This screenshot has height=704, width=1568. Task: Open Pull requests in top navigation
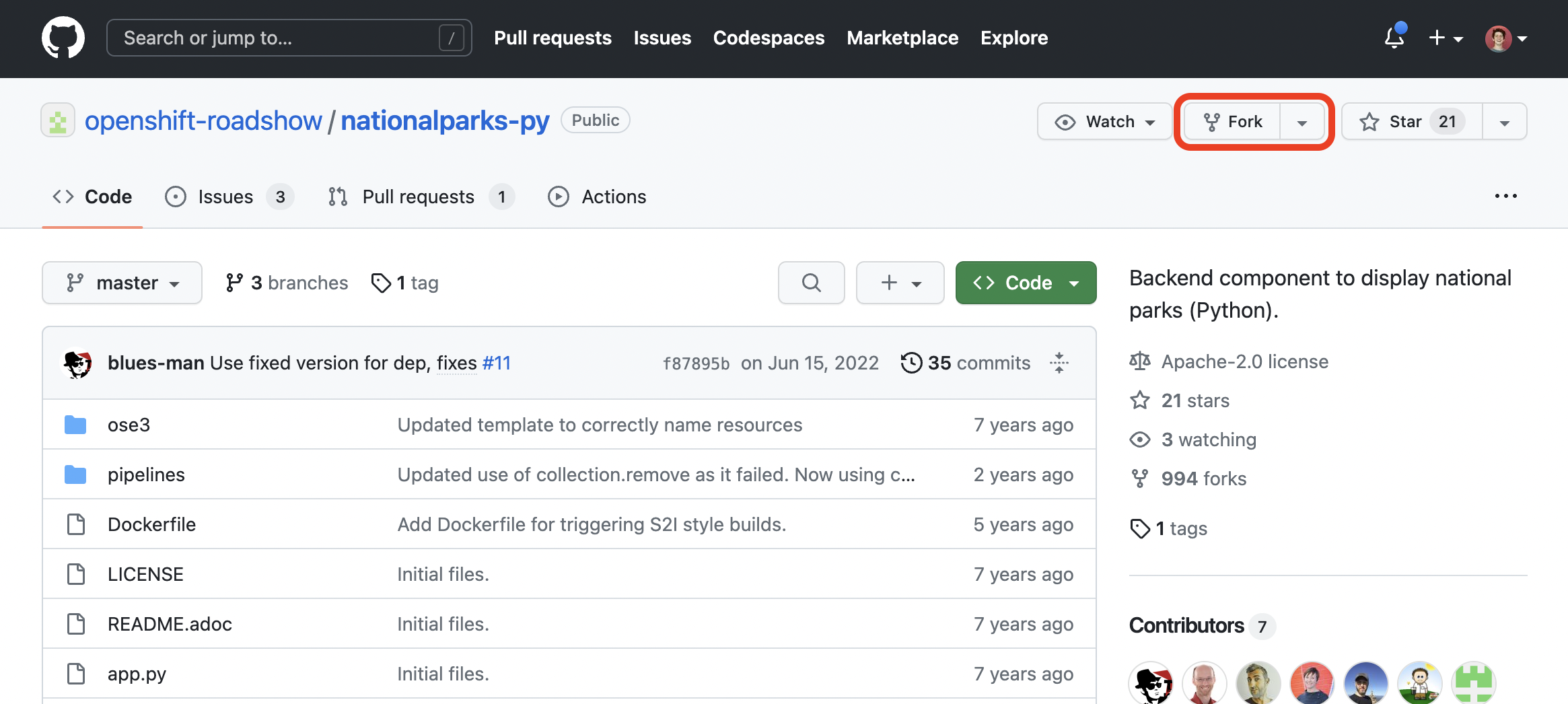pyautogui.click(x=553, y=38)
